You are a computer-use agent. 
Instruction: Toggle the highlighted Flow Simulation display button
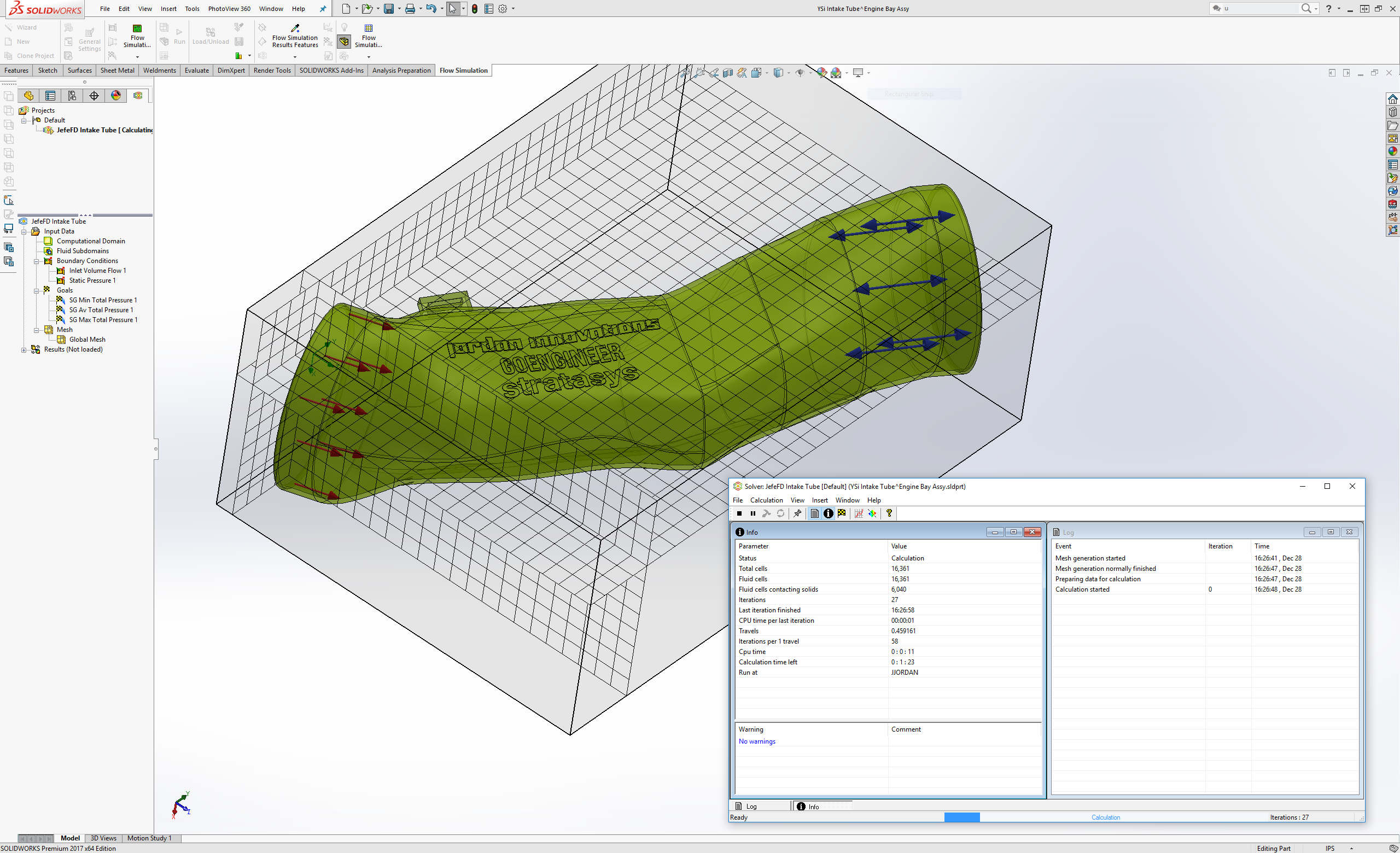click(345, 42)
